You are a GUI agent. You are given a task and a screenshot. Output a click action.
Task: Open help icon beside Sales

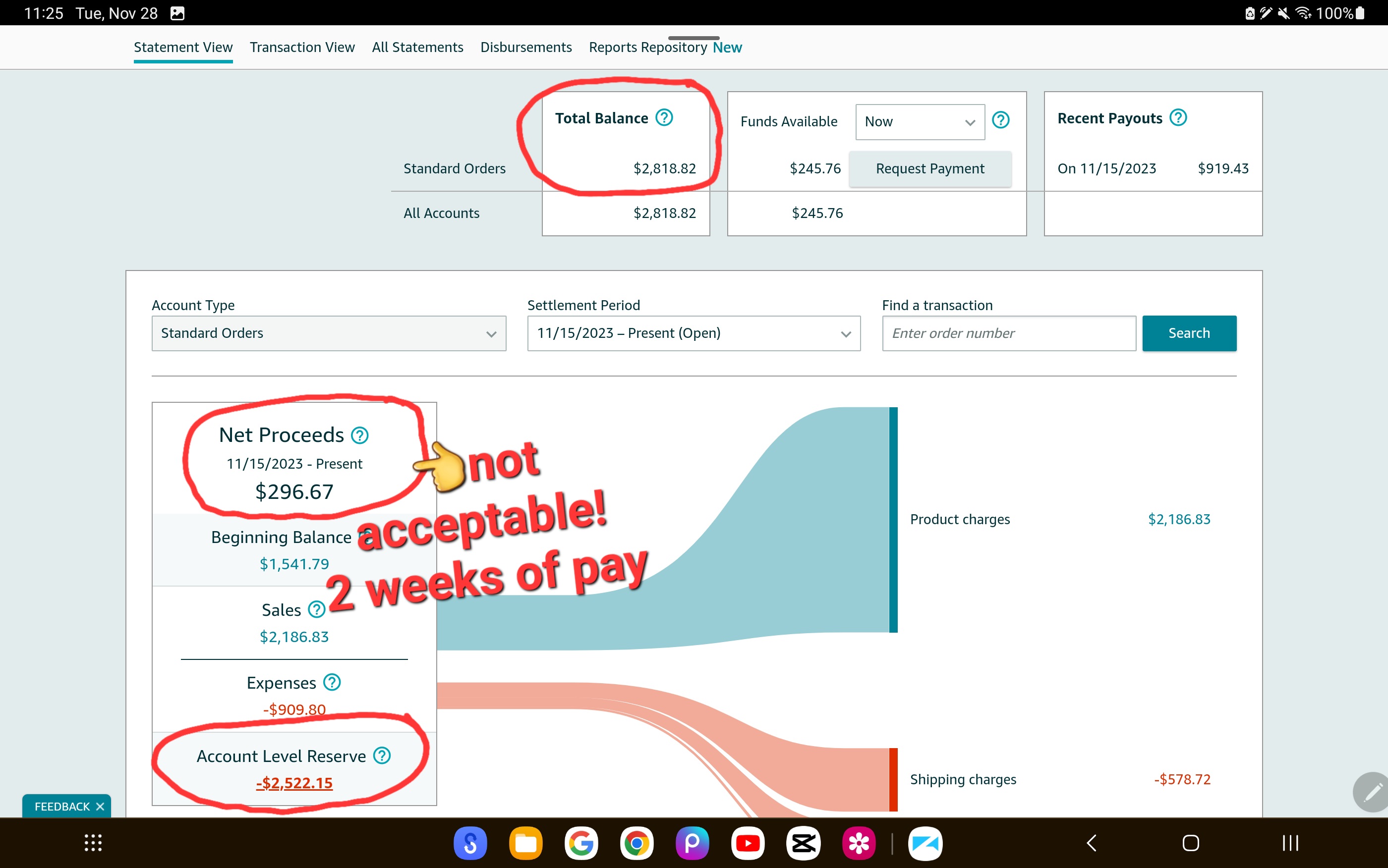(x=316, y=610)
